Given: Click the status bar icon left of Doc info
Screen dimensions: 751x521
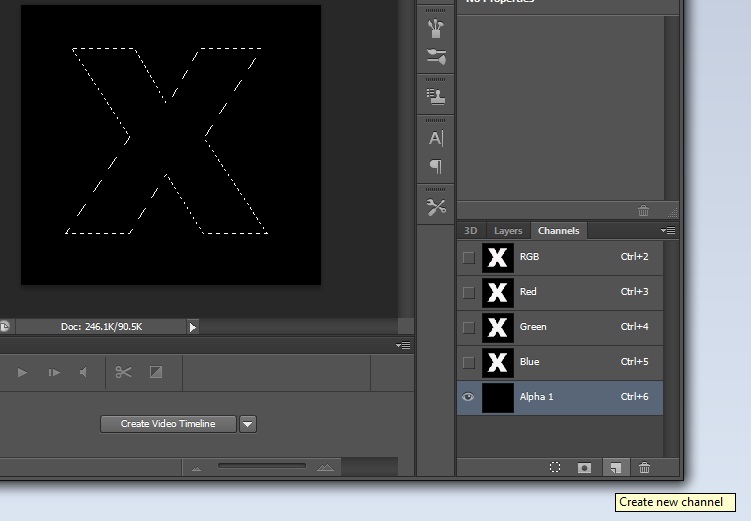Looking at the screenshot, I should [x=5, y=327].
